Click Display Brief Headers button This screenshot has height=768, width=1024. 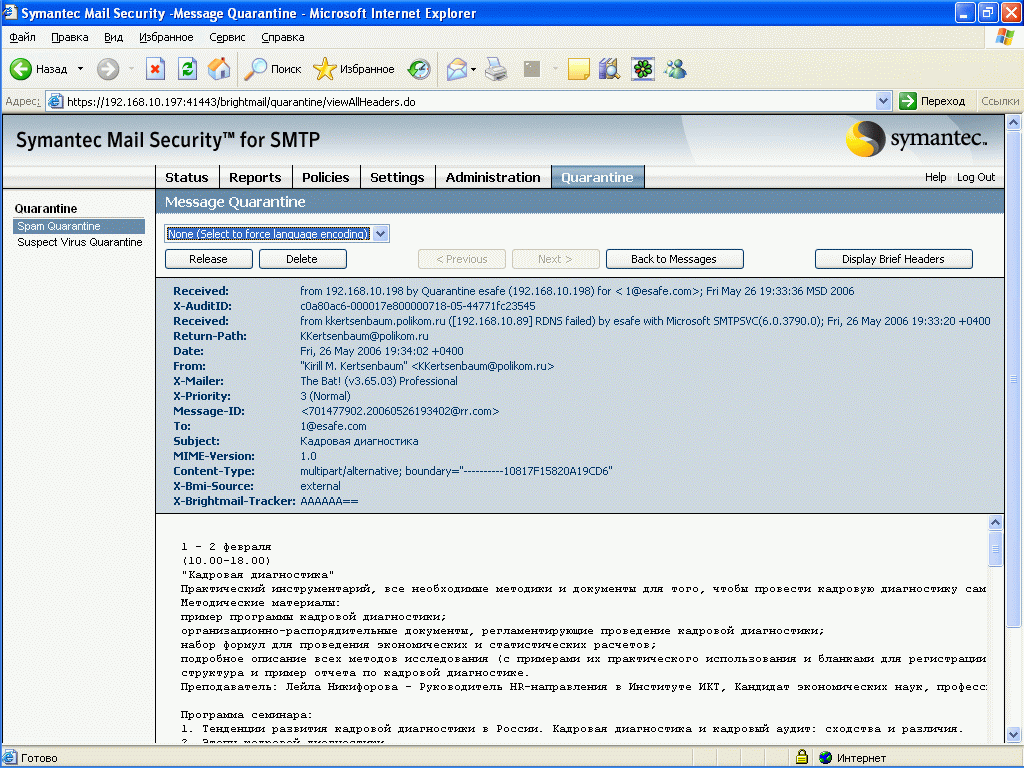coord(893,259)
